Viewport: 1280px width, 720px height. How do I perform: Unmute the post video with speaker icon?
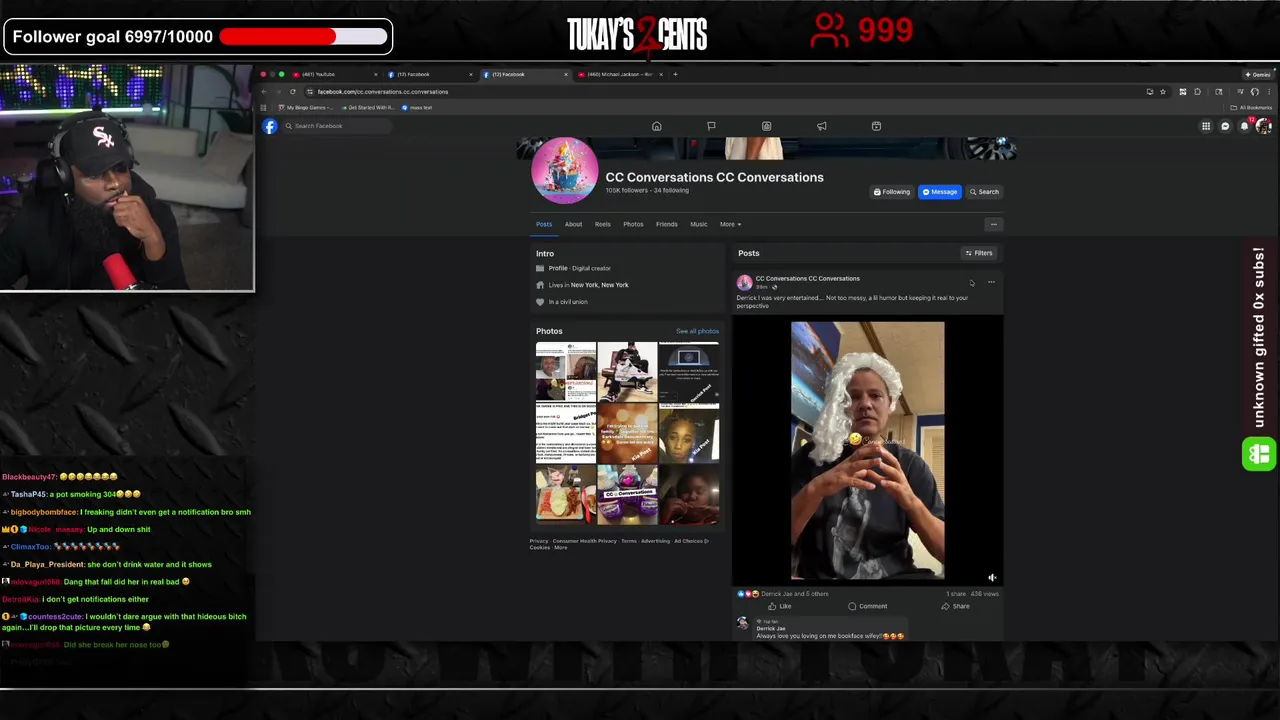pyautogui.click(x=992, y=578)
